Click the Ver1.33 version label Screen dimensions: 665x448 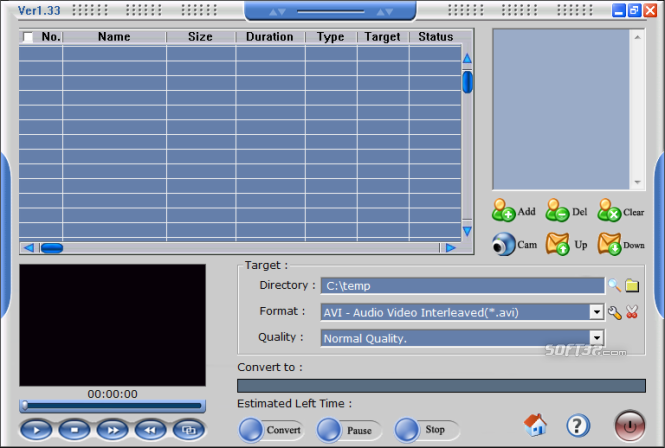(x=39, y=10)
